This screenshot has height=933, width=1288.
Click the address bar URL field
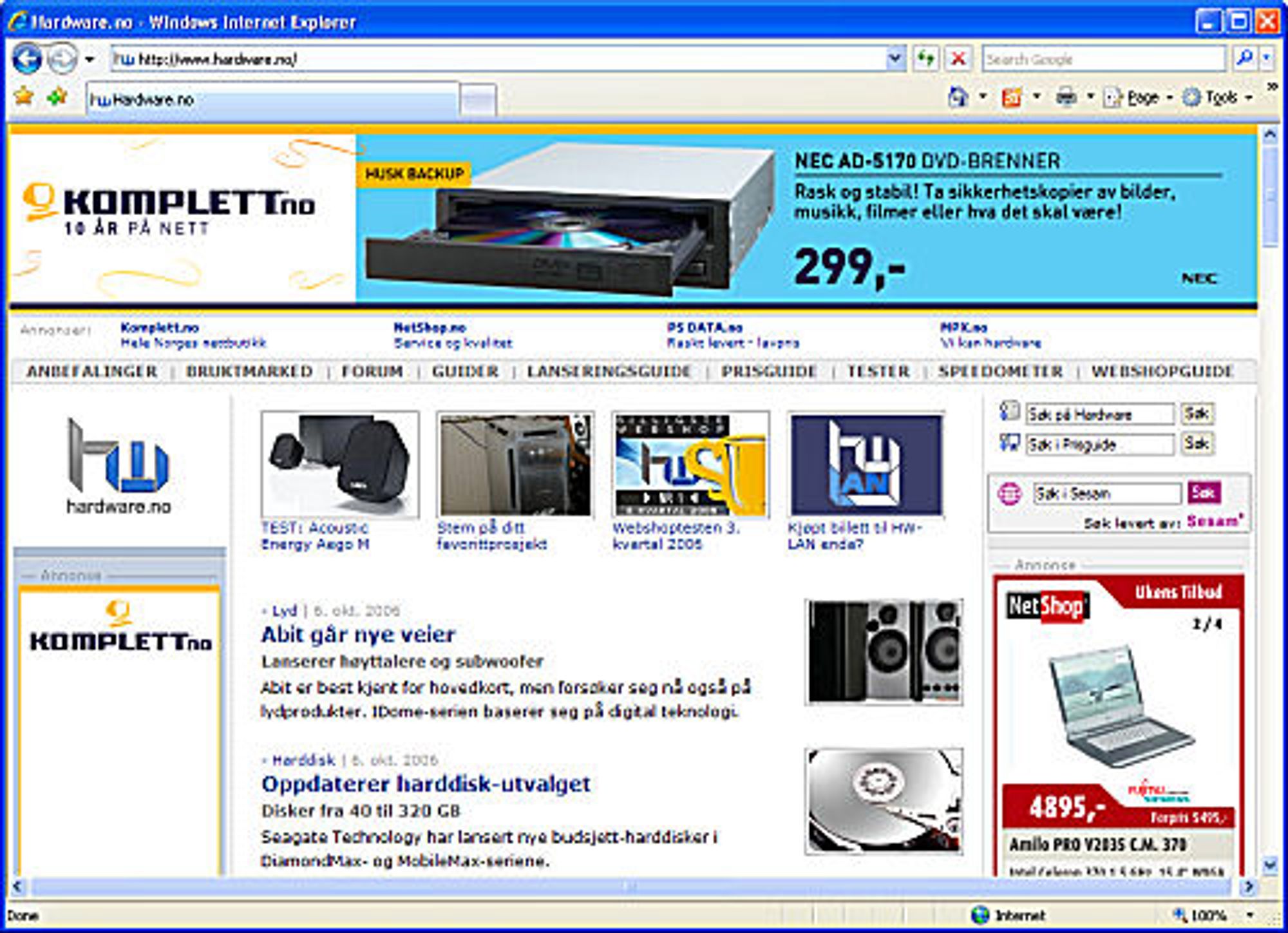click(x=498, y=59)
